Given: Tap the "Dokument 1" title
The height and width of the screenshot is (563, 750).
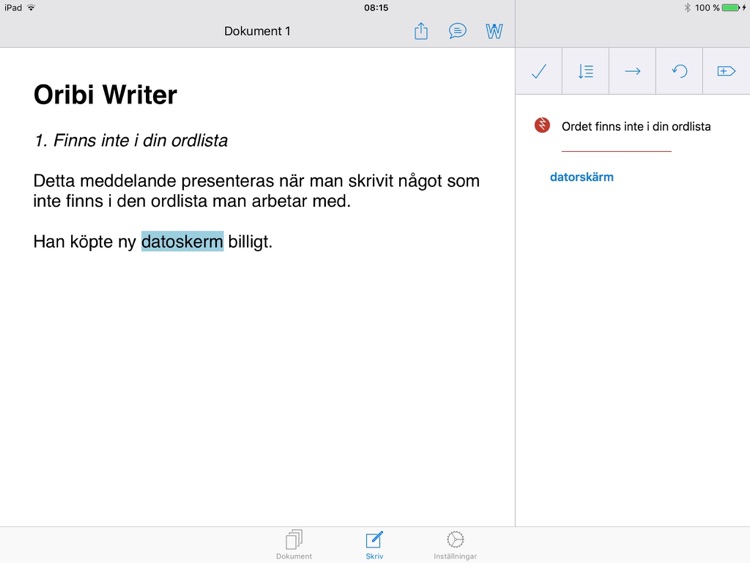Looking at the screenshot, I should (x=257, y=31).
